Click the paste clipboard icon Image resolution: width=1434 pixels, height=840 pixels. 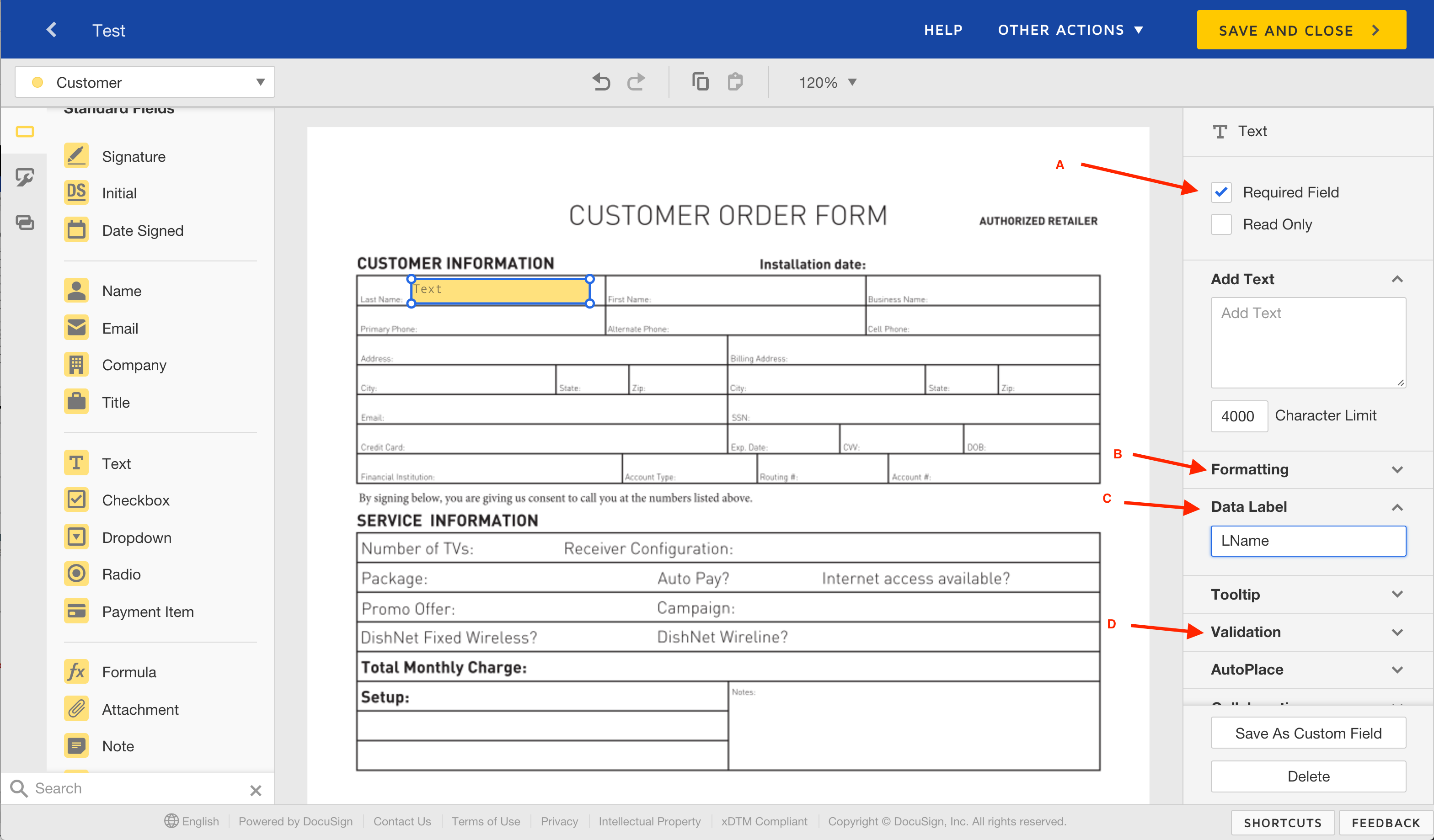(x=735, y=82)
